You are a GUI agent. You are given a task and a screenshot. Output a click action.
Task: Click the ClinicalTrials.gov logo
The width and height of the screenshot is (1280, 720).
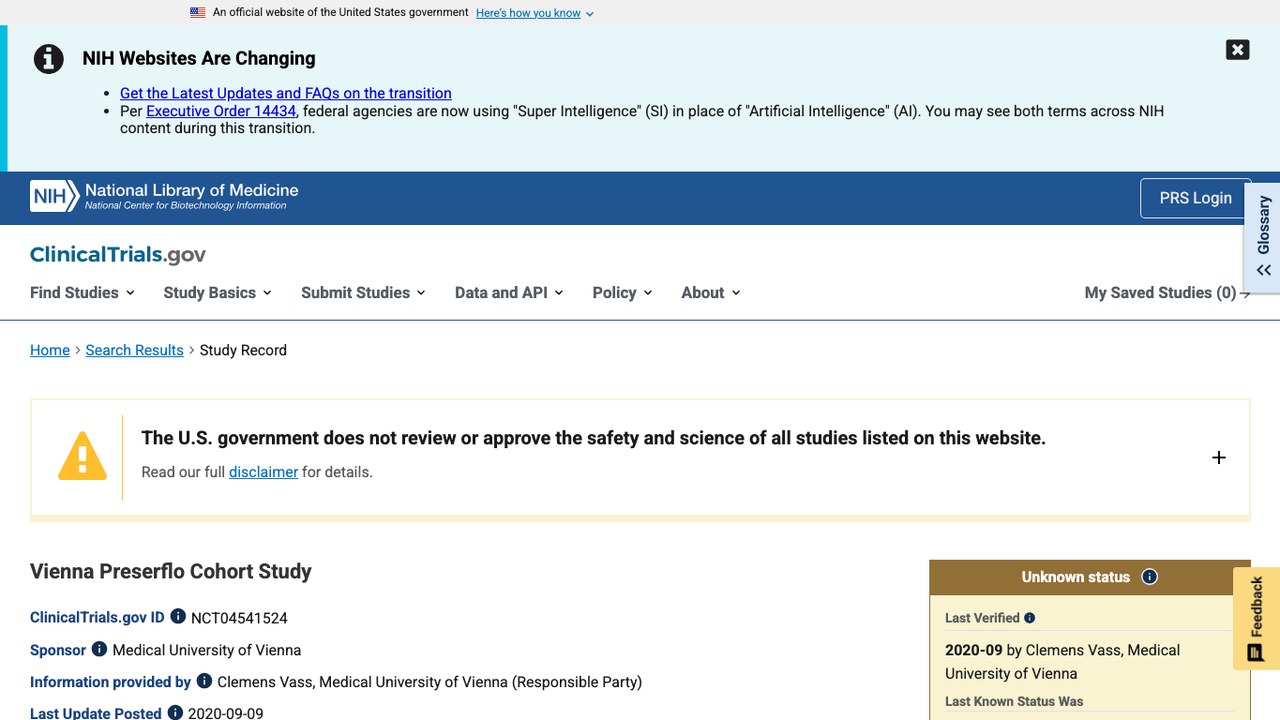(118, 254)
